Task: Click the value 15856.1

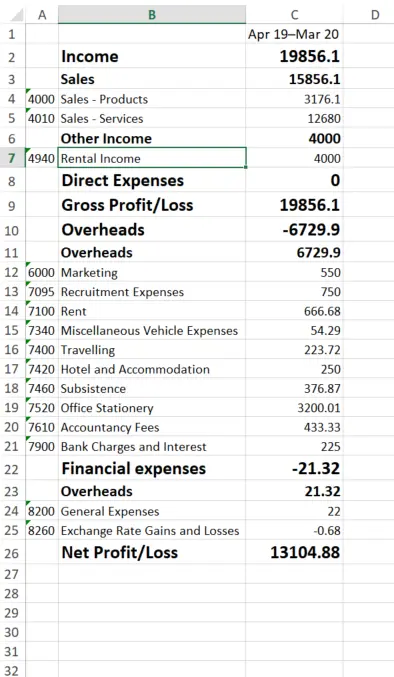Action: (294, 79)
